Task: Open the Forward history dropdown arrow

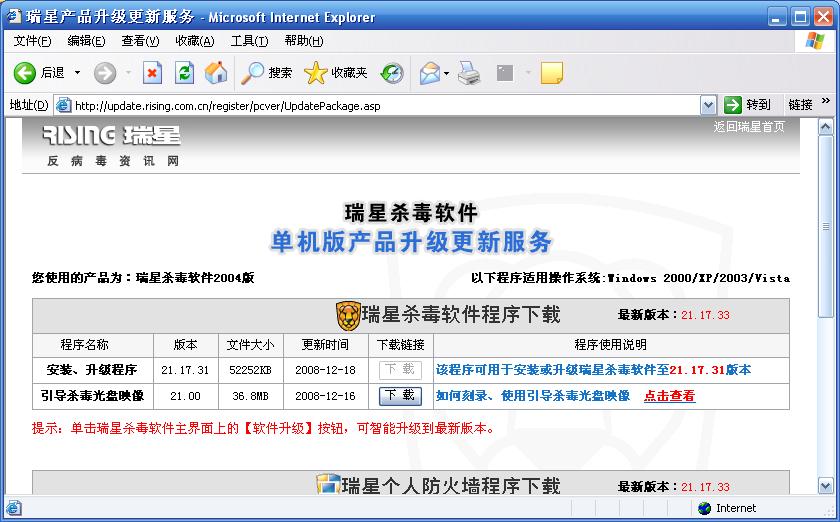Action: [x=128, y=73]
